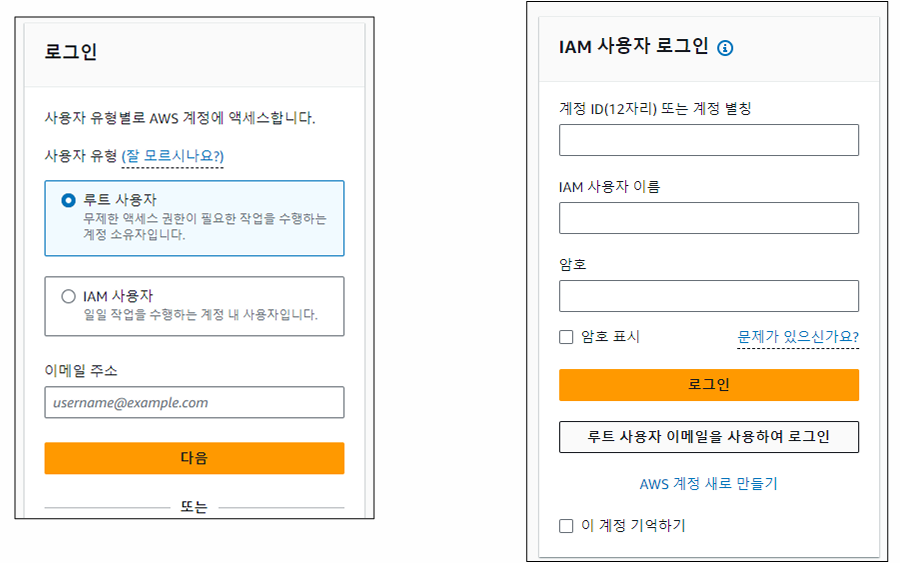This screenshot has width=900, height=563.
Task: Click the text 사용자 유형별로 AWS 계정에 액세스합니다.
Action: [x=180, y=118]
